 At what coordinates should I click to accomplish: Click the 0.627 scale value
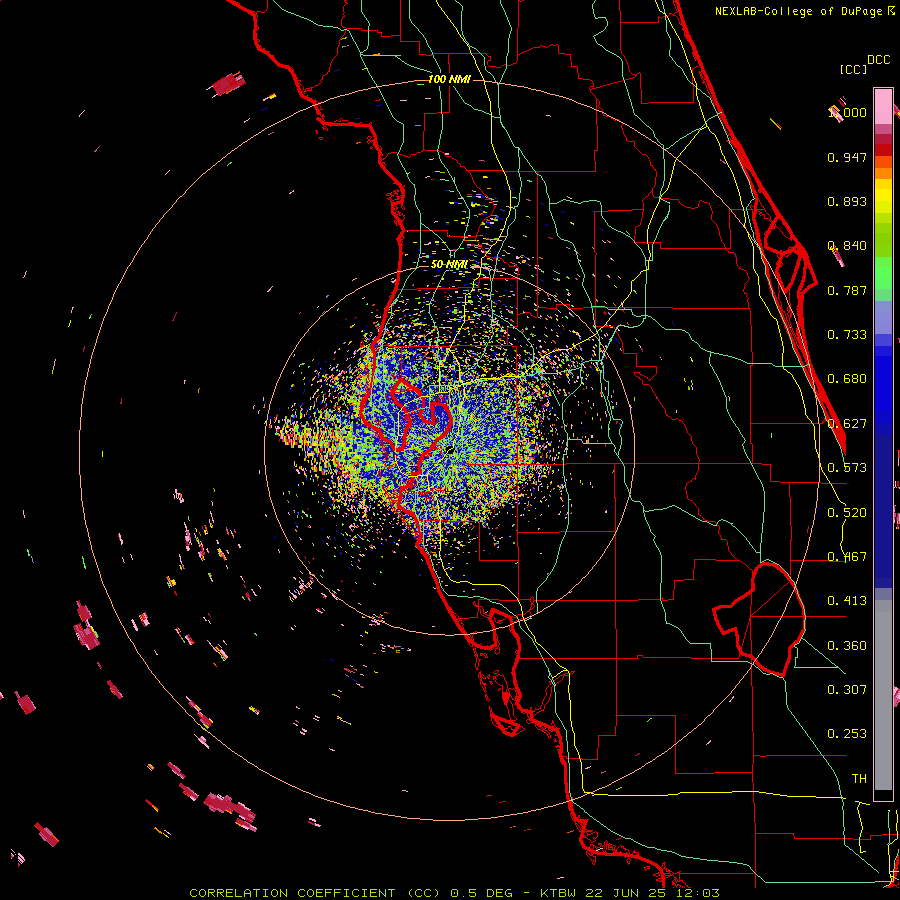(847, 424)
